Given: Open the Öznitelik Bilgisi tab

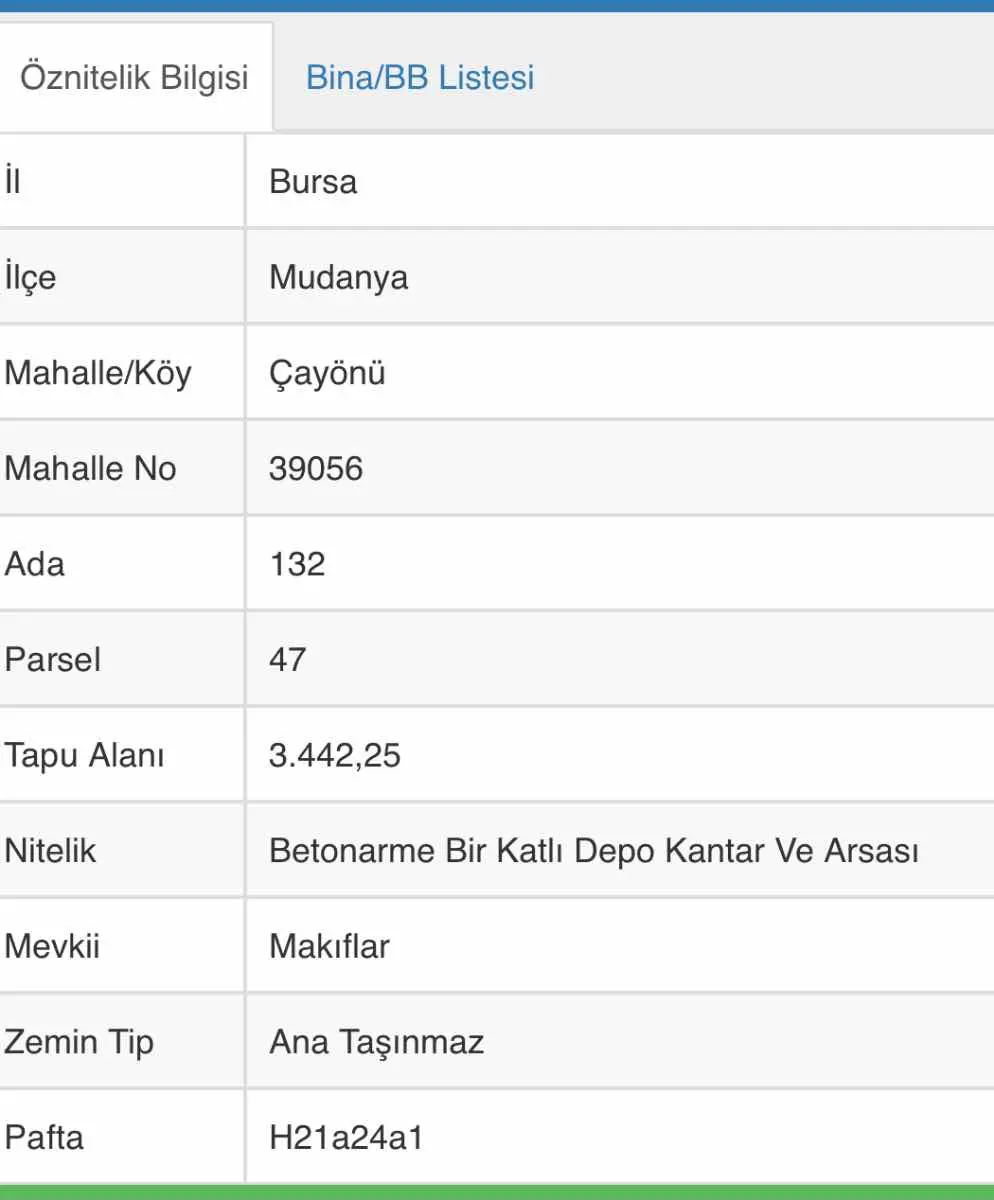Looking at the screenshot, I should point(135,77).
